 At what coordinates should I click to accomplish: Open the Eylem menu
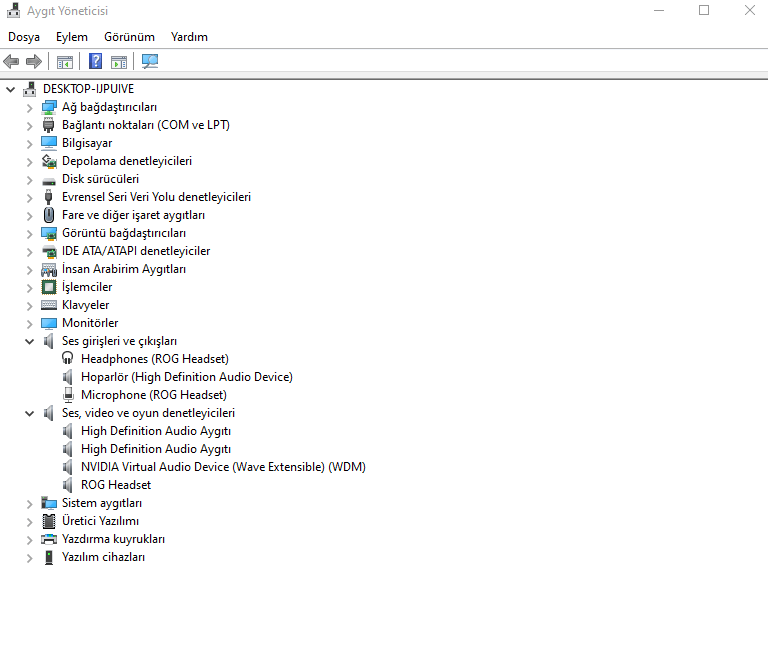coord(72,37)
